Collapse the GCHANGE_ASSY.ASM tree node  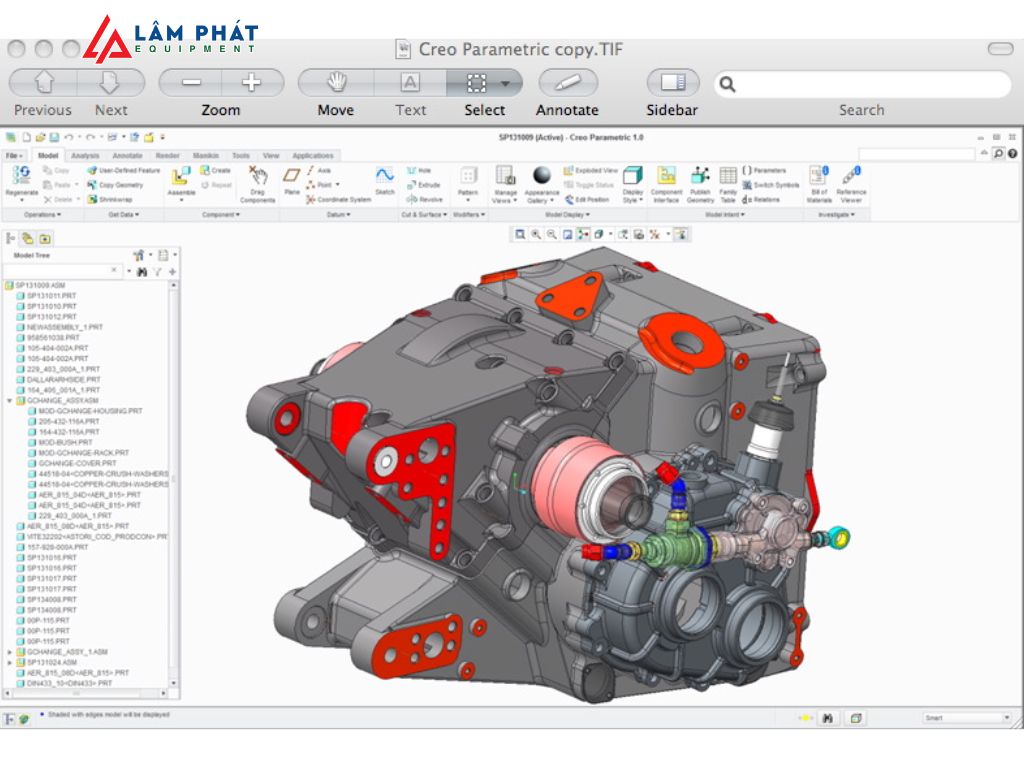point(10,400)
